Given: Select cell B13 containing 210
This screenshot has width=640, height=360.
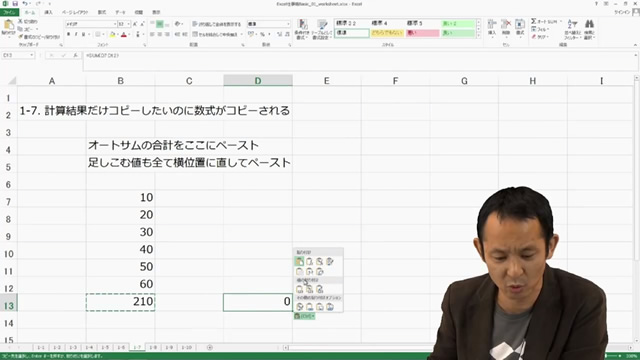Looking at the screenshot, I should pos(120,302).
